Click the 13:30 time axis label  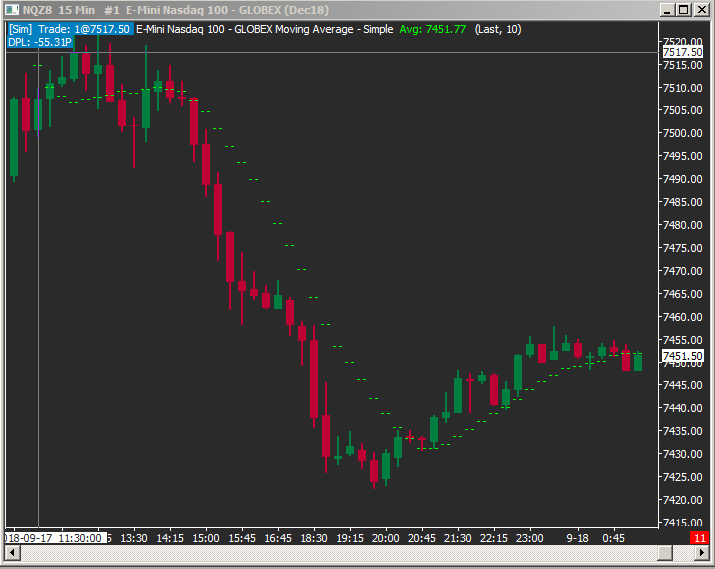tap(134, 538)
